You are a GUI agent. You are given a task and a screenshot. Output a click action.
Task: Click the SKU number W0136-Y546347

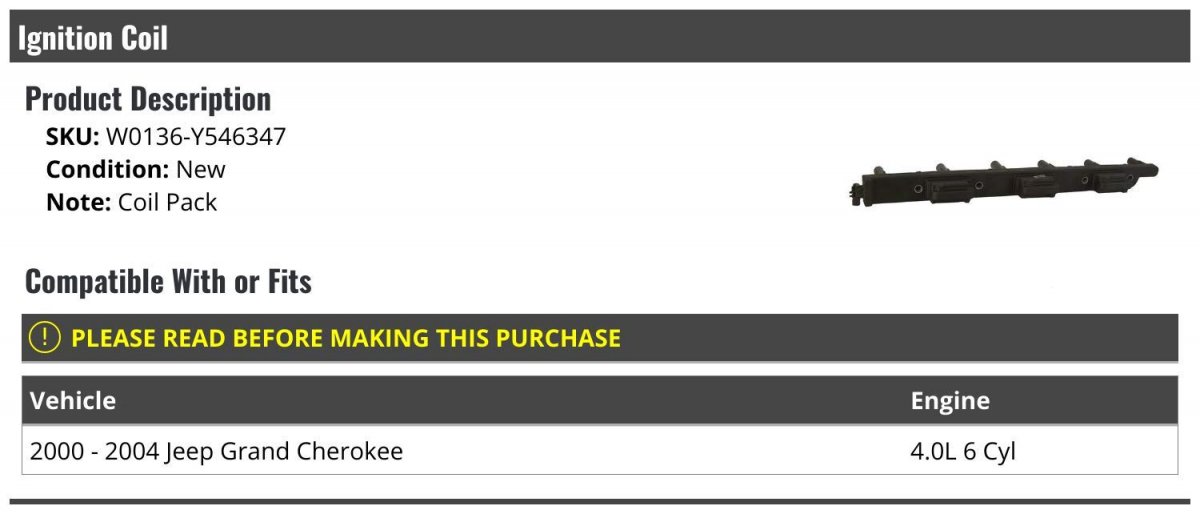(x=196, y=137)
